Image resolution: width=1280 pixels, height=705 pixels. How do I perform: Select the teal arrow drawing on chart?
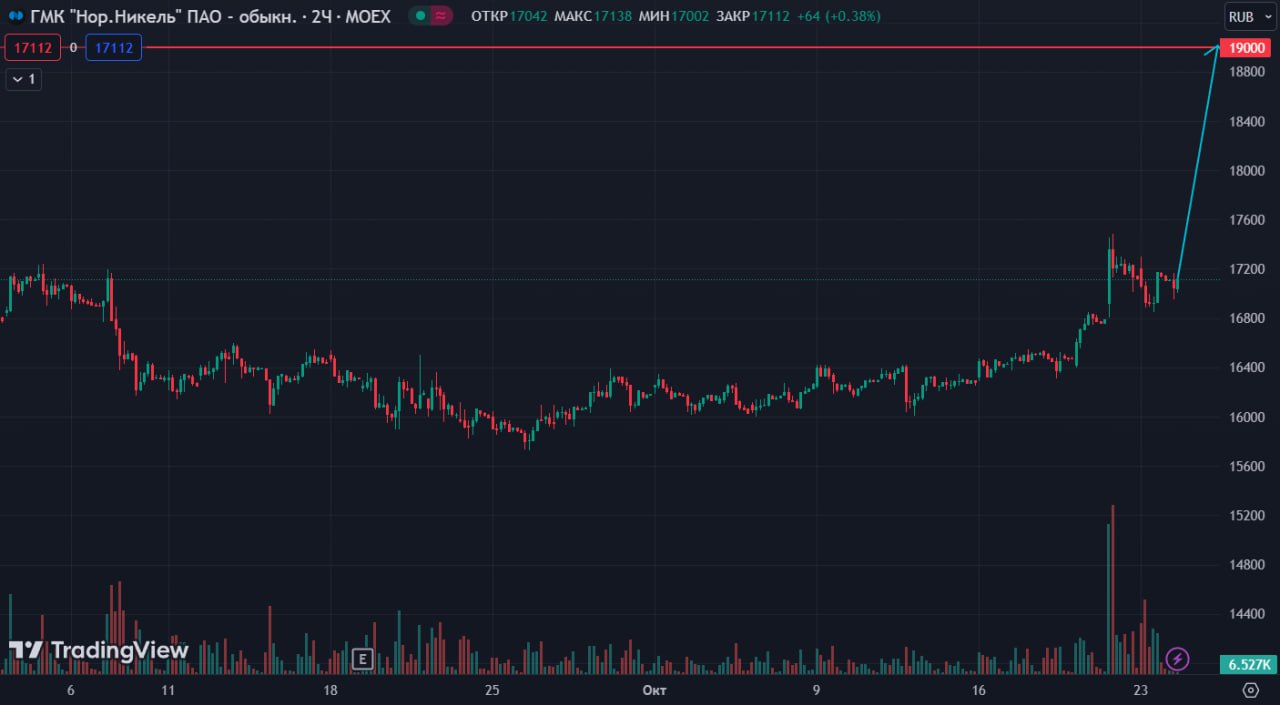tap(1197, 167)
